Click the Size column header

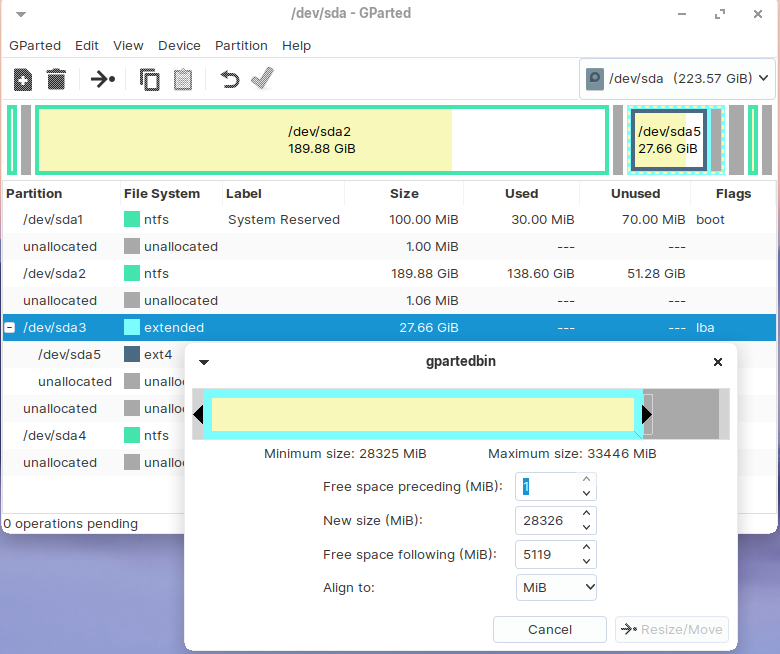pyautogui.click(x=404, y=193)
